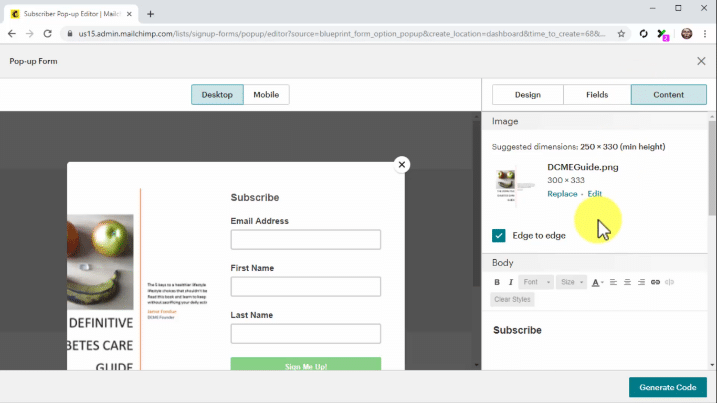Align body text left
717x403 pixels.
point(613,282)
